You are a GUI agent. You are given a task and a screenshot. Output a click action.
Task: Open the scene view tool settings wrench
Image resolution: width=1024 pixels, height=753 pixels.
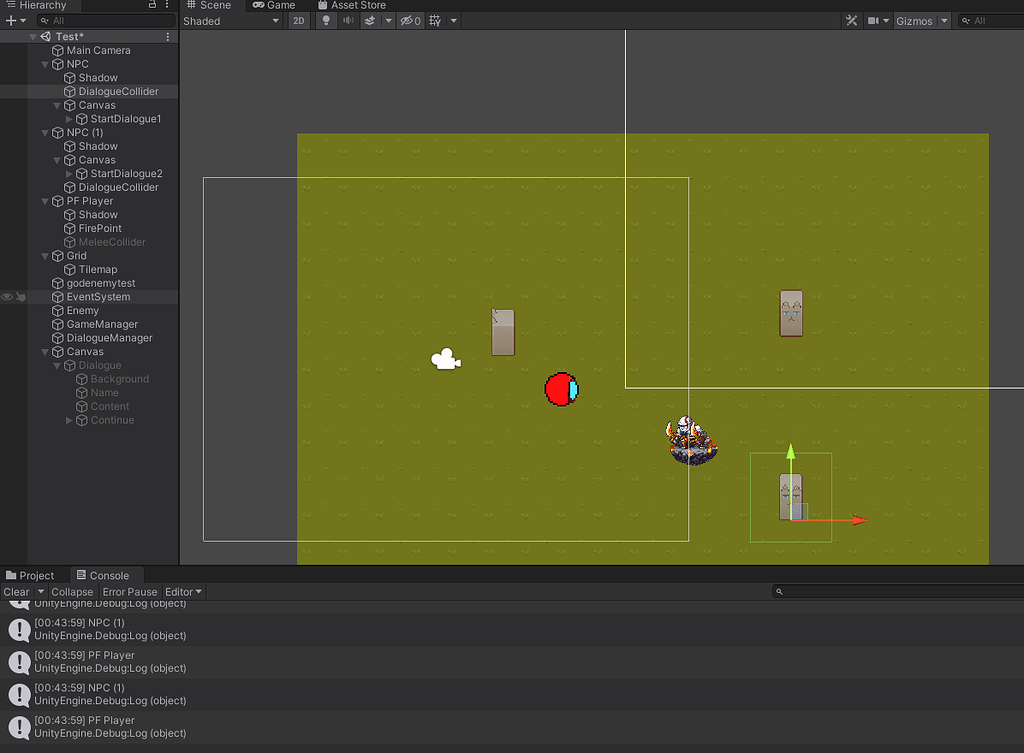pos(851,20)
